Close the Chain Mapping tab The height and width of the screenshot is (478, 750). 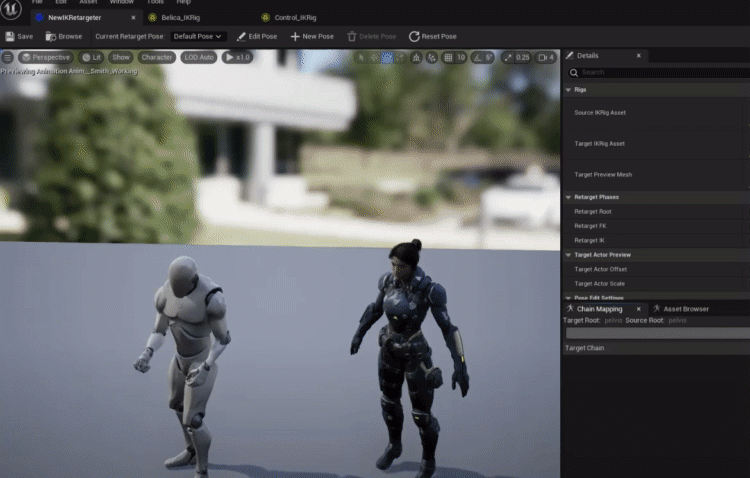click(639, 309)
